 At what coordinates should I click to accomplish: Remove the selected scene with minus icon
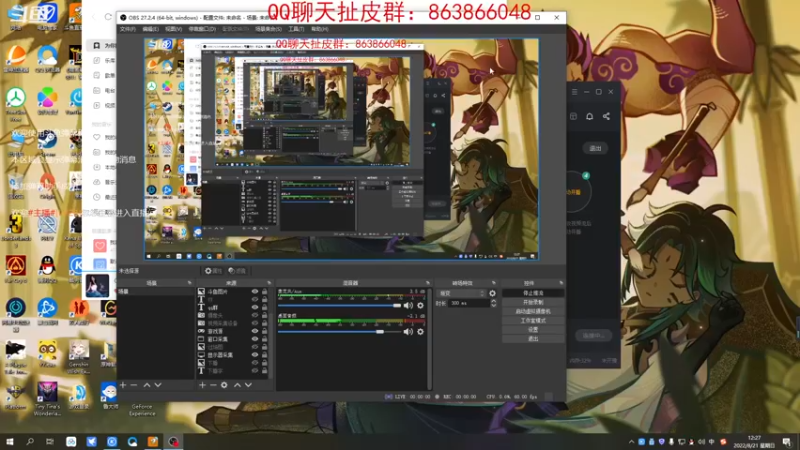[x=134, y=385]
